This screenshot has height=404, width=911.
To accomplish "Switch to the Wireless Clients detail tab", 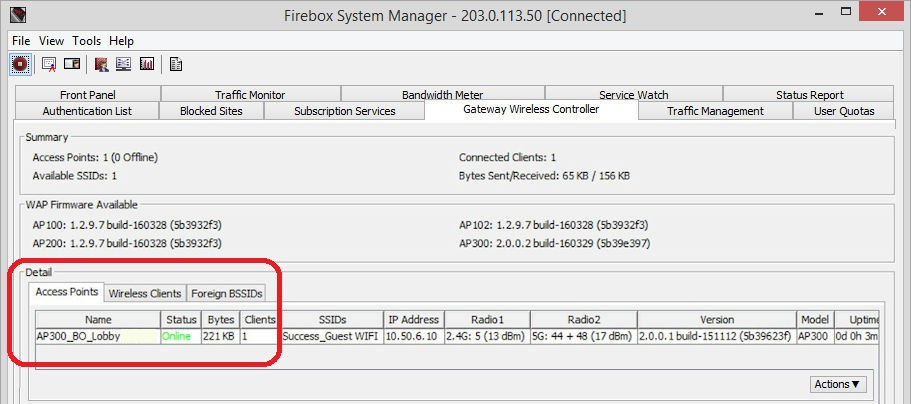I will tap(145, 294).
